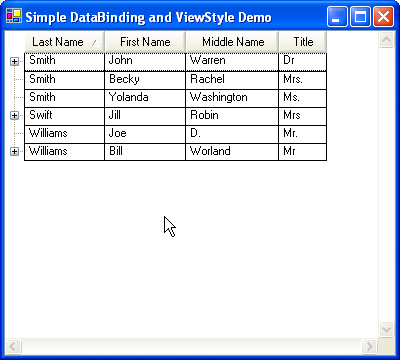Select the cell 'Jill'
Image resolution: width=400 pixels, height=360 pixels.
point(145,116)
